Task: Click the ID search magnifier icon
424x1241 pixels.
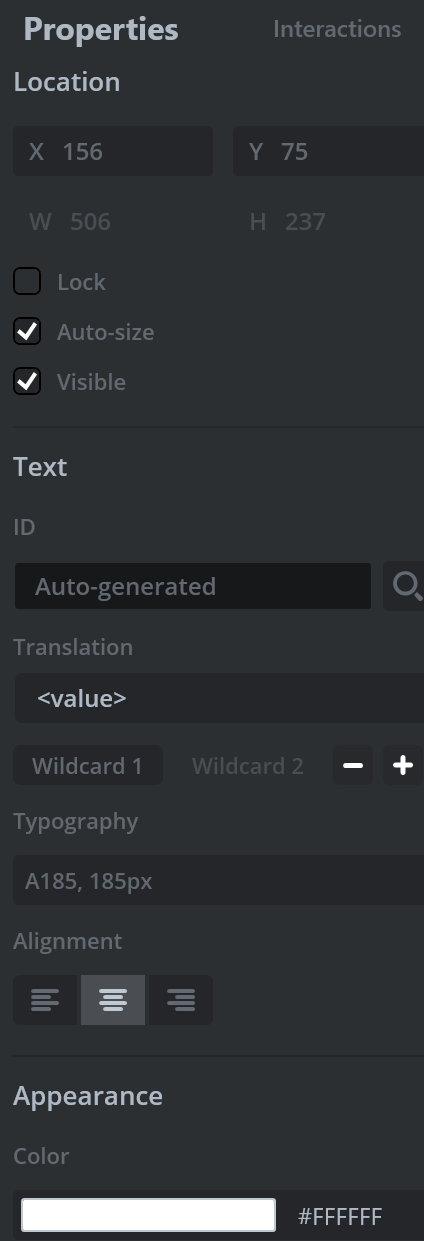Action: pos(405,586)
